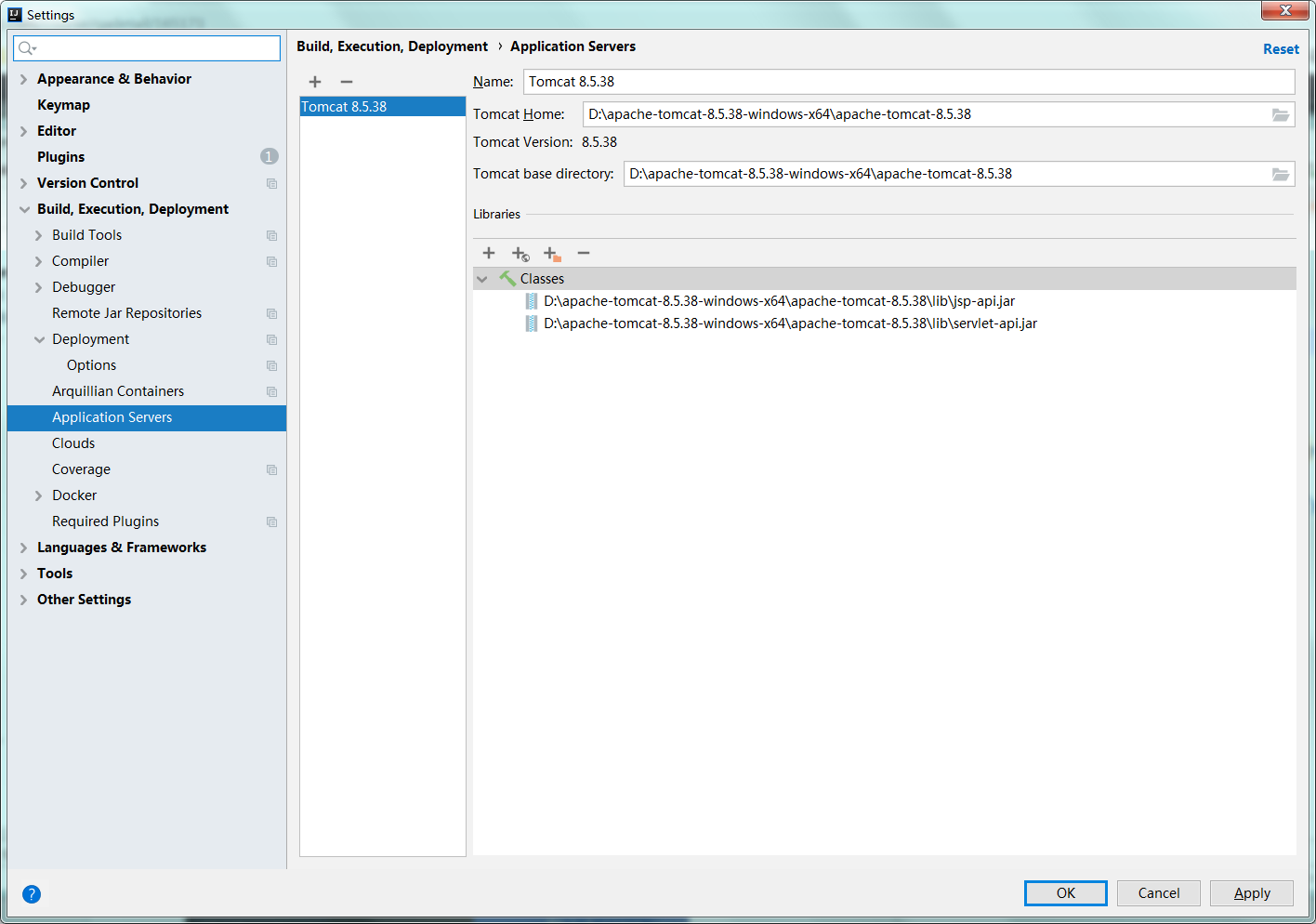Add a new application server with plus icon
The width and height of the screenshot is (1316, 924).
pos(315,82)
